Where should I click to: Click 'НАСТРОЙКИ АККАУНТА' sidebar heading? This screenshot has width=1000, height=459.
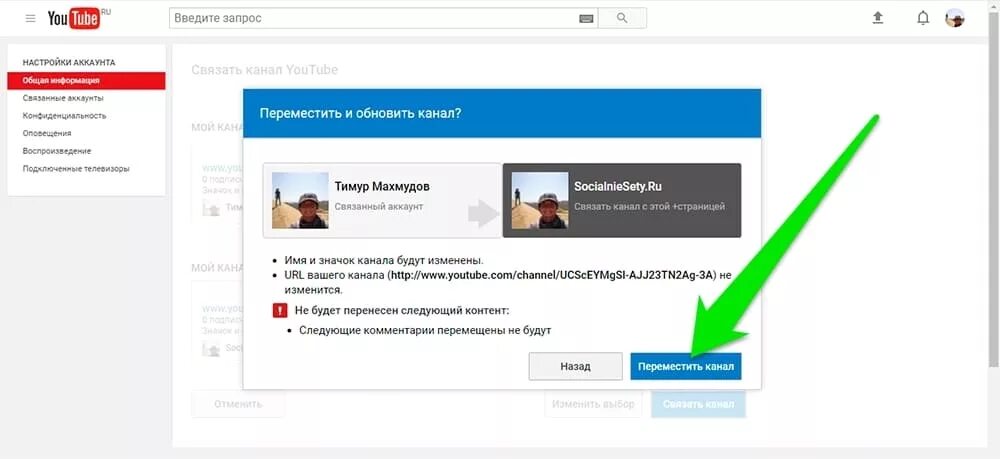[x=69, y=62]
